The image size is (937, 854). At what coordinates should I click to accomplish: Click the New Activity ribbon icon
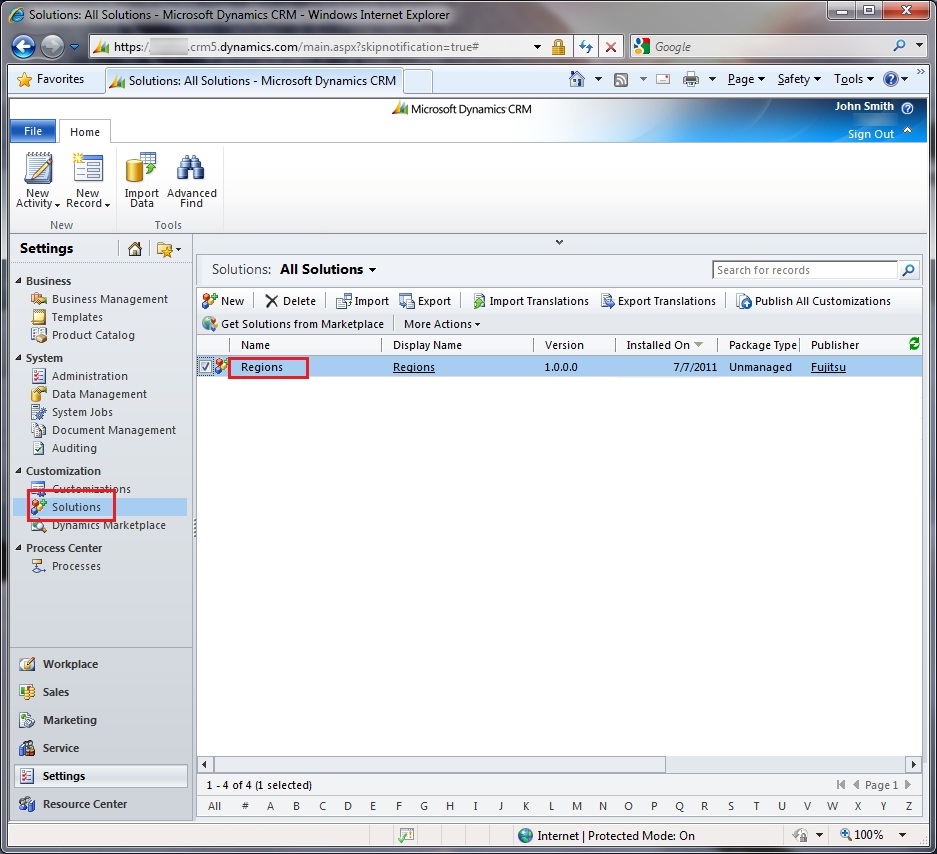pyautogui.click(x=38, y=168)
